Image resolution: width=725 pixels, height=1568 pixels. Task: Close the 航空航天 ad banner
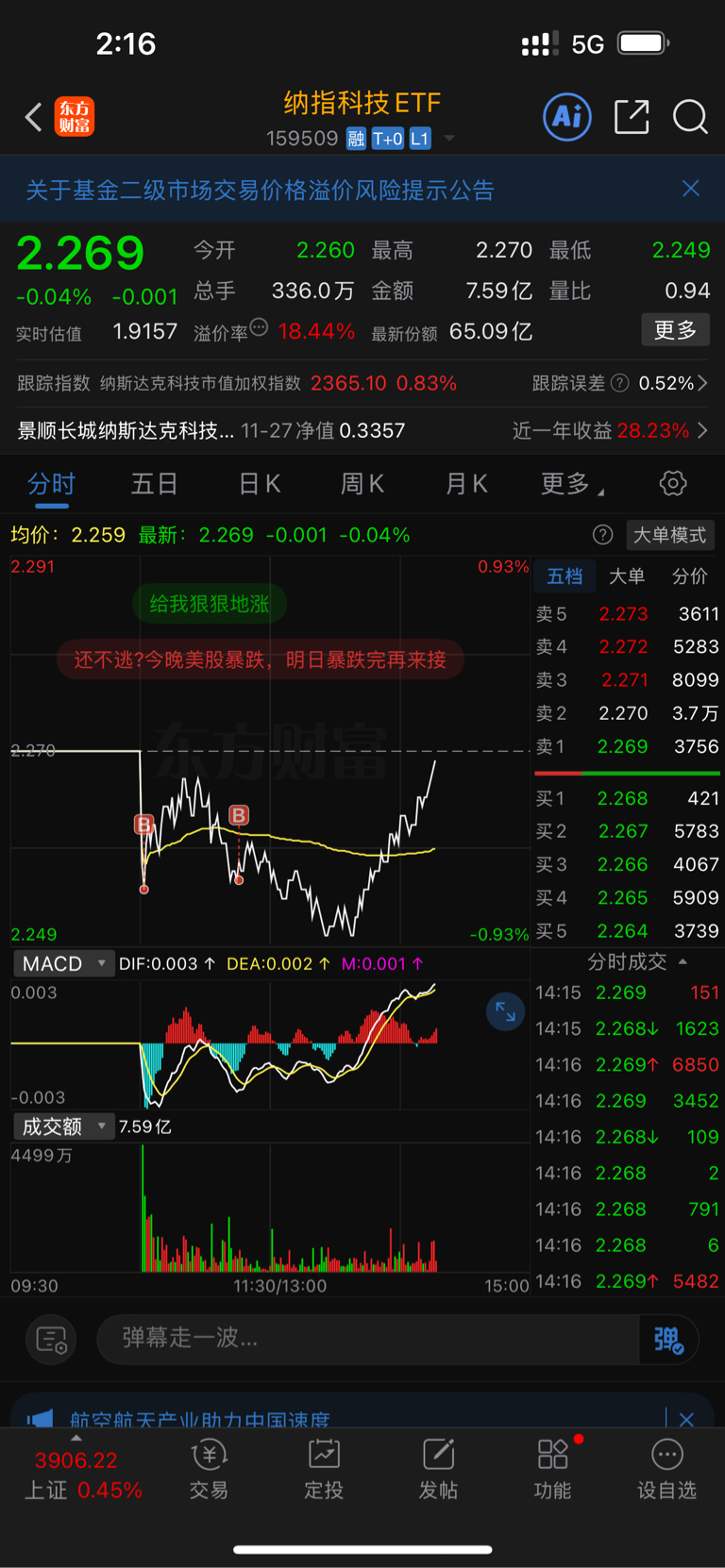686,1418
